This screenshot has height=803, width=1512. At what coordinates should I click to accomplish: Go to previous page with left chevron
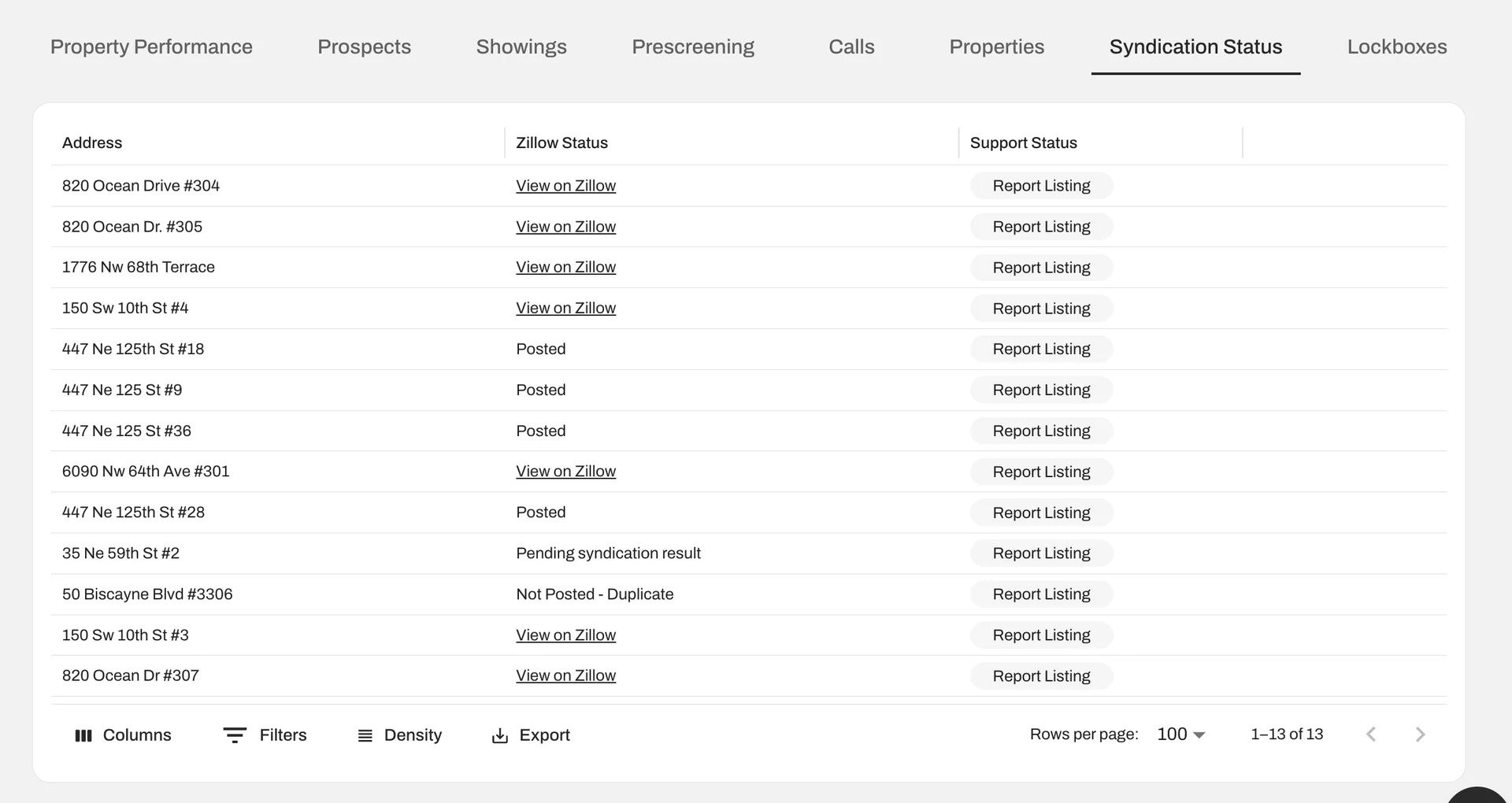[1372, 734]
